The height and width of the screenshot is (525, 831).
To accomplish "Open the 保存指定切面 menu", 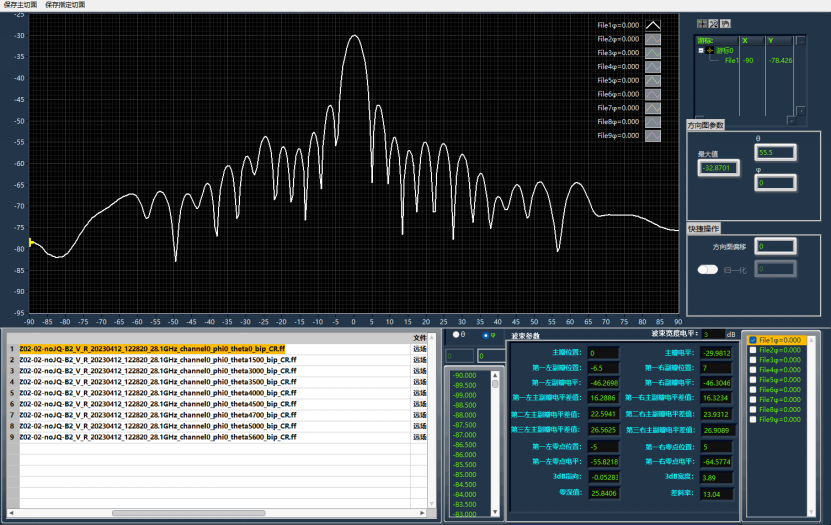I will pos(65,5).
